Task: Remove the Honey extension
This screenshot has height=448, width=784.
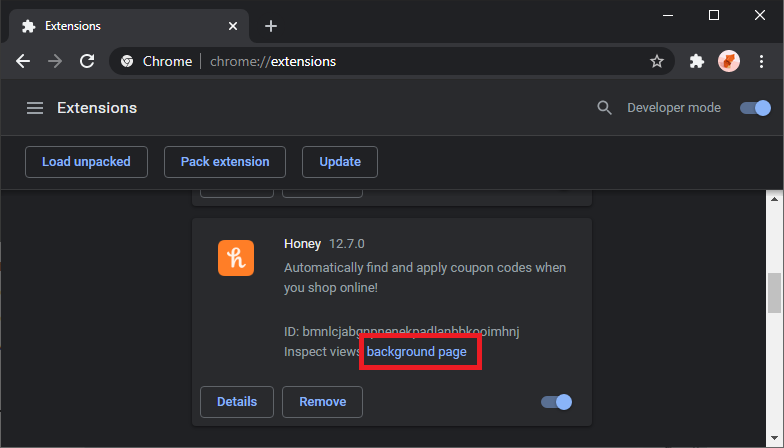Action: click(322, 402)
